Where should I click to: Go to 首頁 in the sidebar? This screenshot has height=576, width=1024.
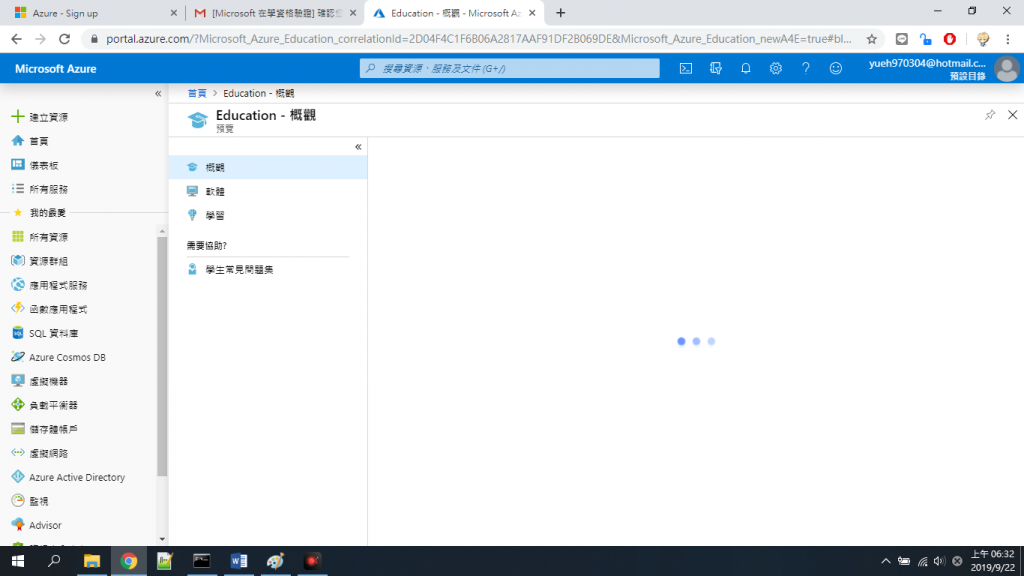pyautogui.click(x=30, y=141)
